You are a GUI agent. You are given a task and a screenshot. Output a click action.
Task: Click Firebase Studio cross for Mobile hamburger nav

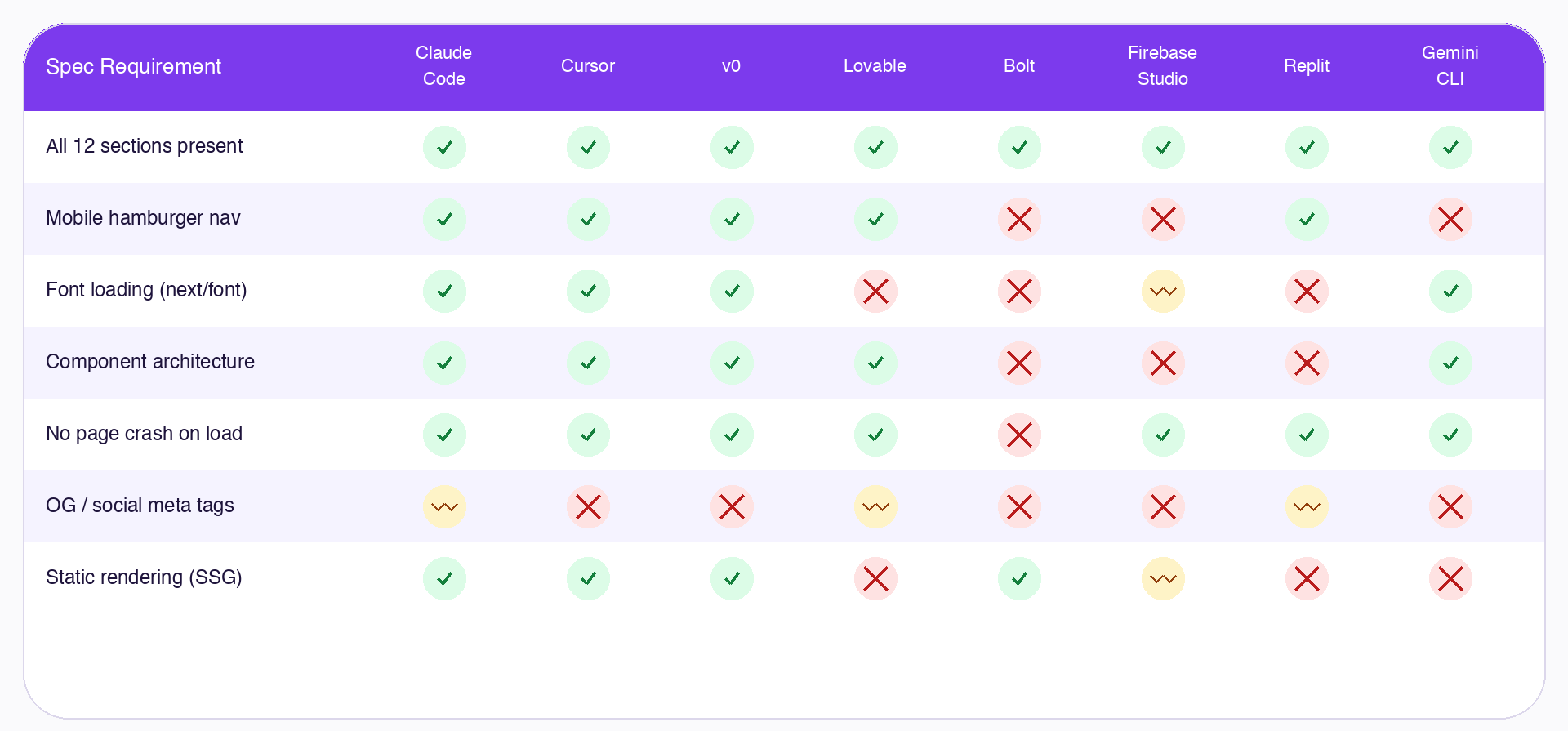click(1163, 219)
